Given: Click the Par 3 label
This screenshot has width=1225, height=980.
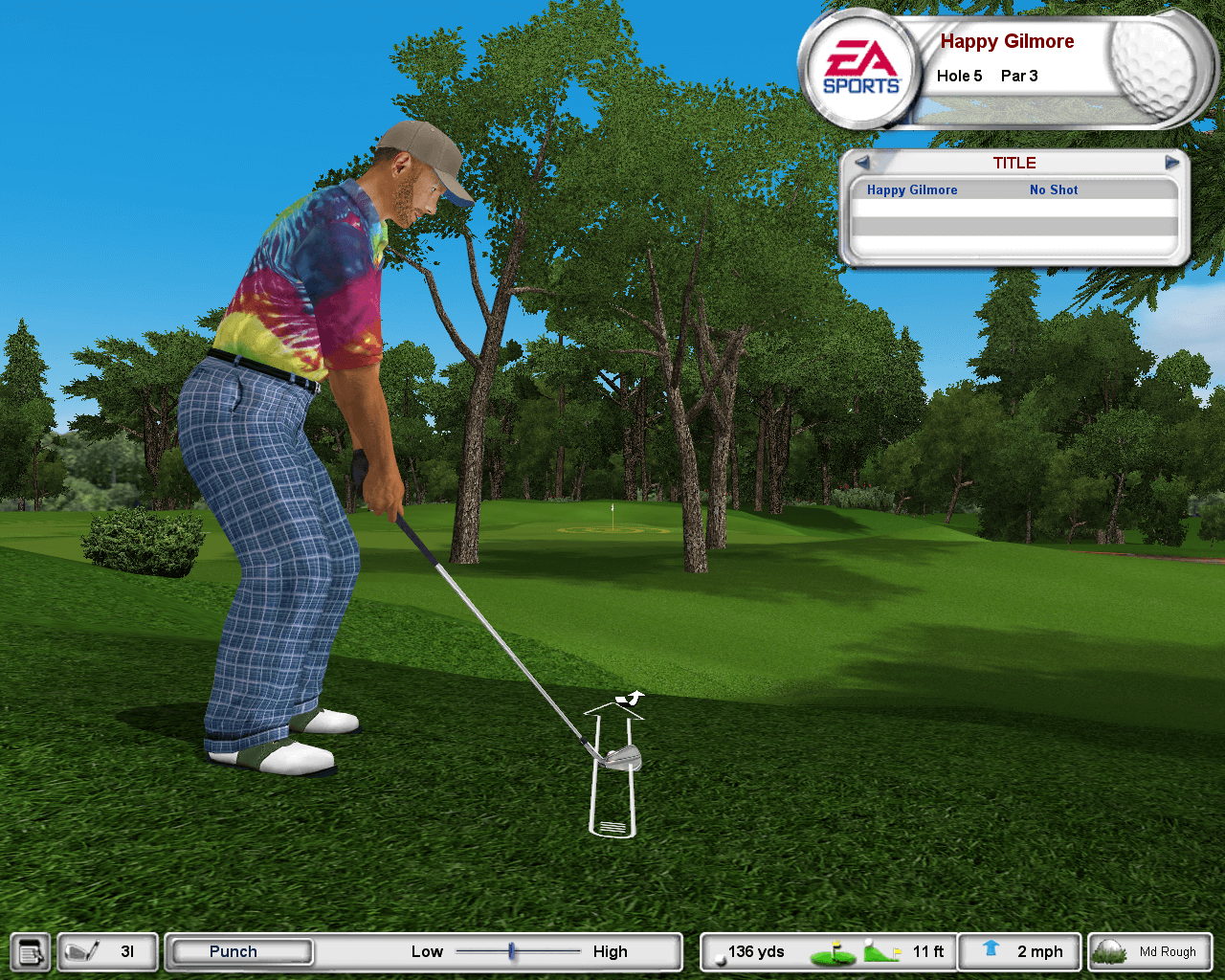Looking at the screenshot, I should 1019,76.
